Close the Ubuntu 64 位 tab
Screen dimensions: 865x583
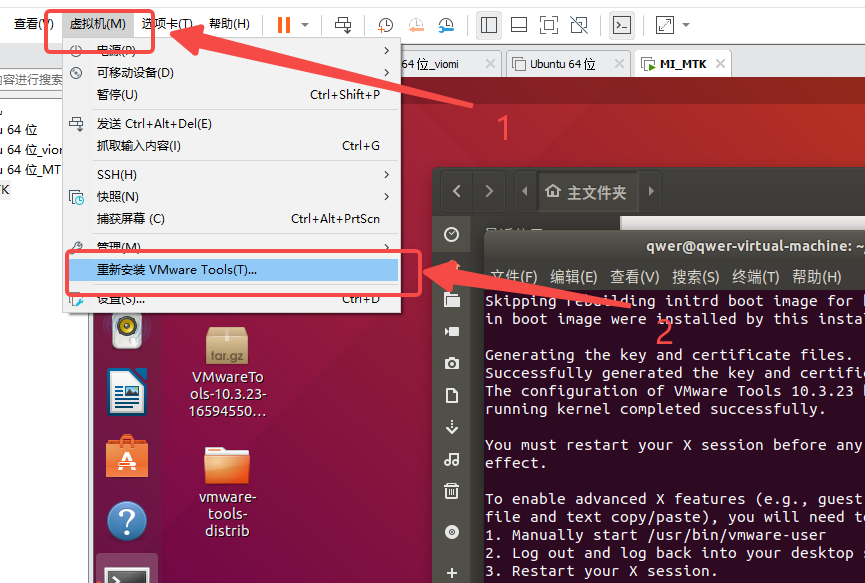click(619, 64)
